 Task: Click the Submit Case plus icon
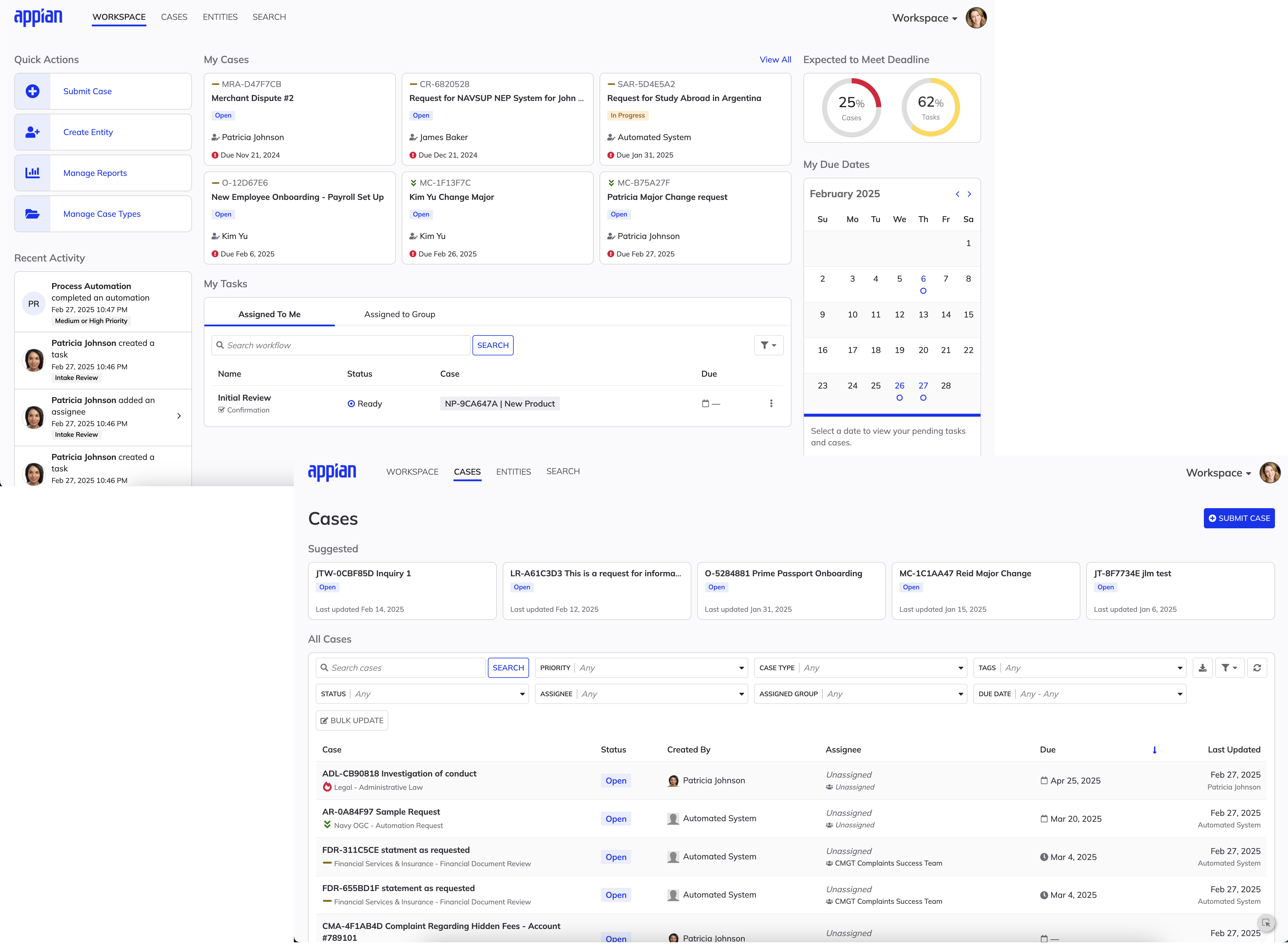coord(33,92)
